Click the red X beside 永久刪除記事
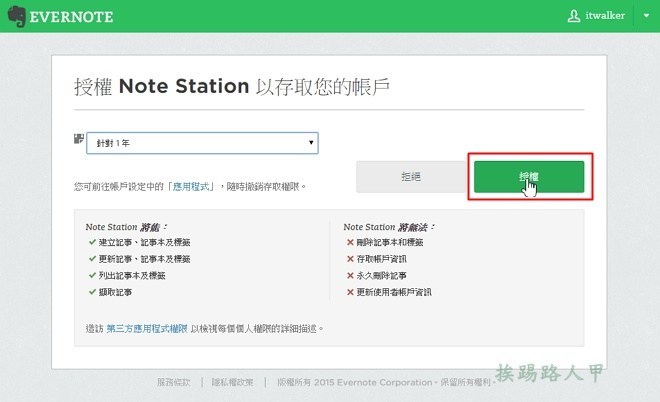The width and height of the screenshot is (660, 402). 350,275
